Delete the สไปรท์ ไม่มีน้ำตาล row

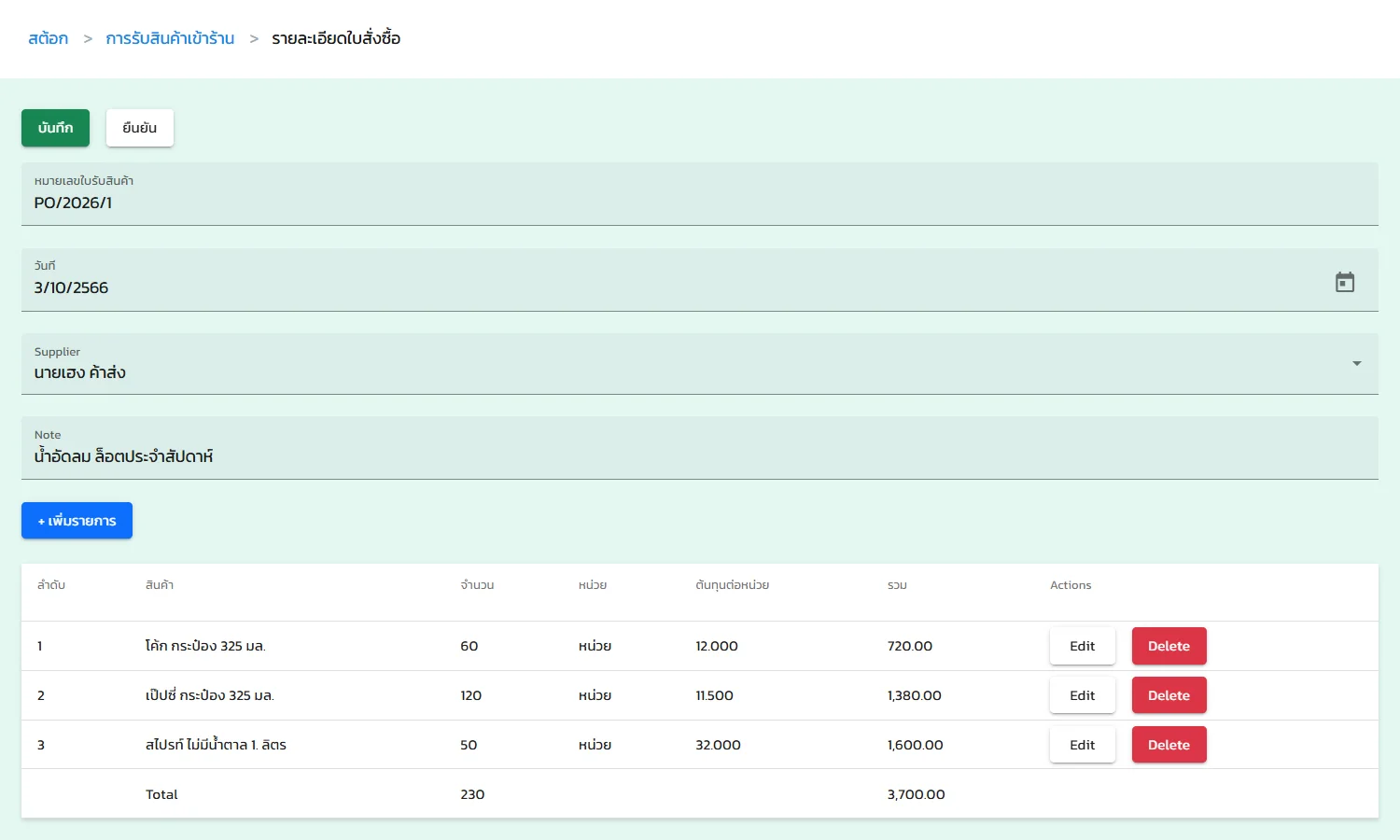tap(1169, 744)
